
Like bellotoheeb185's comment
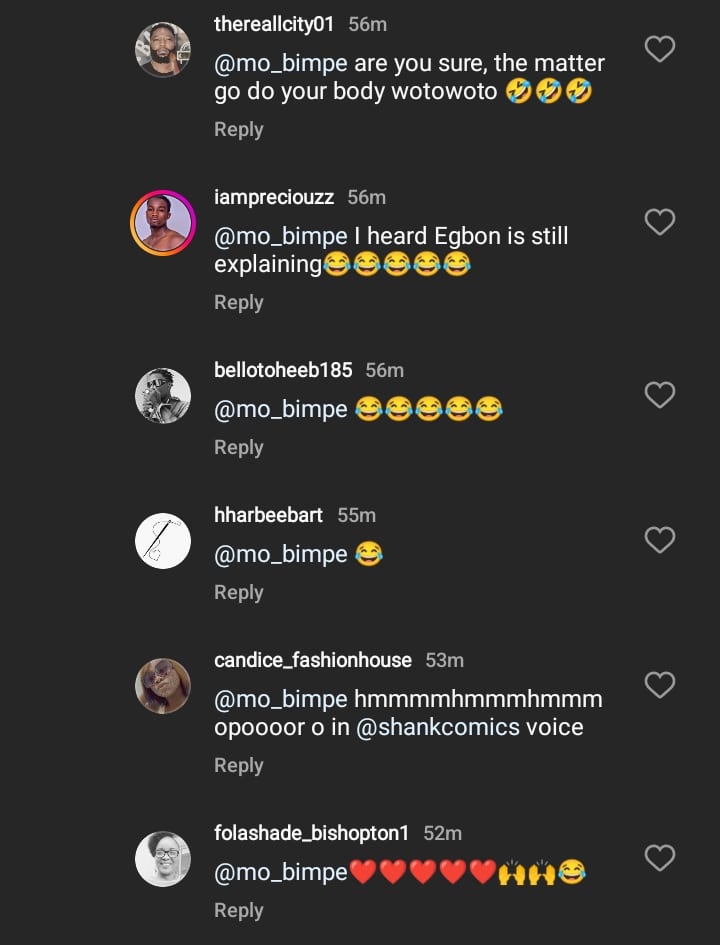coord(660,395)
